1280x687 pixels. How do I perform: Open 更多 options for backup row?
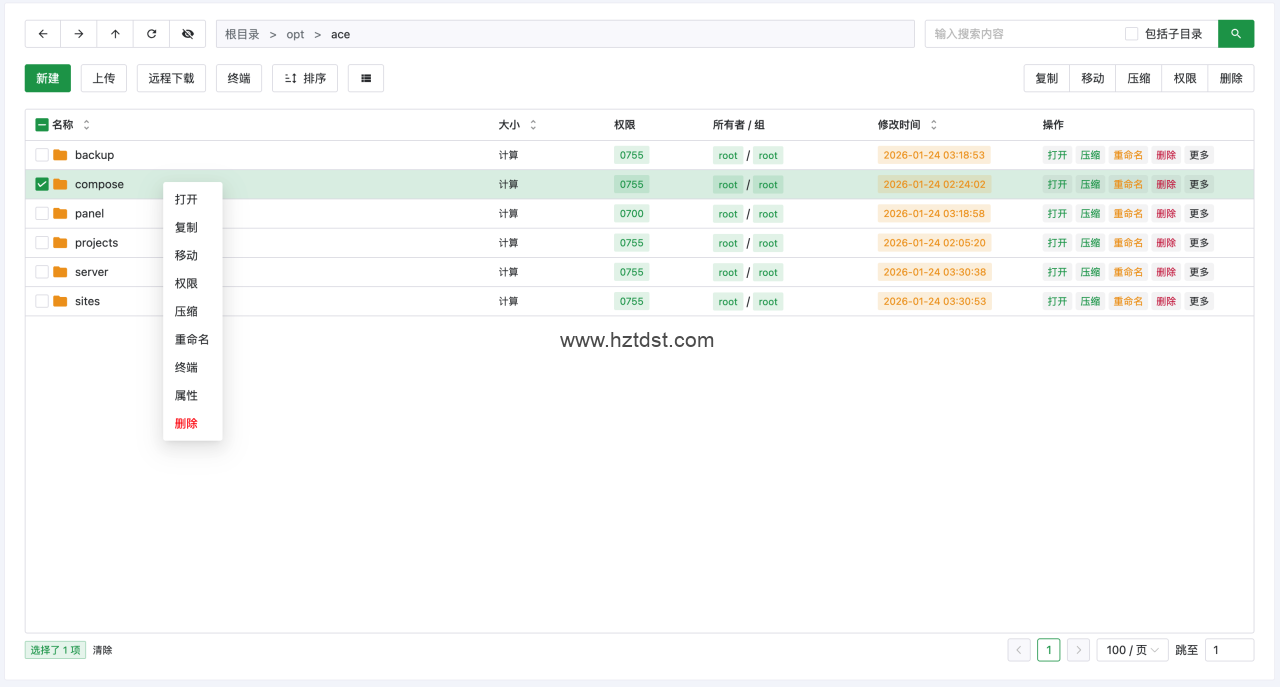[x=1199, y=155]
